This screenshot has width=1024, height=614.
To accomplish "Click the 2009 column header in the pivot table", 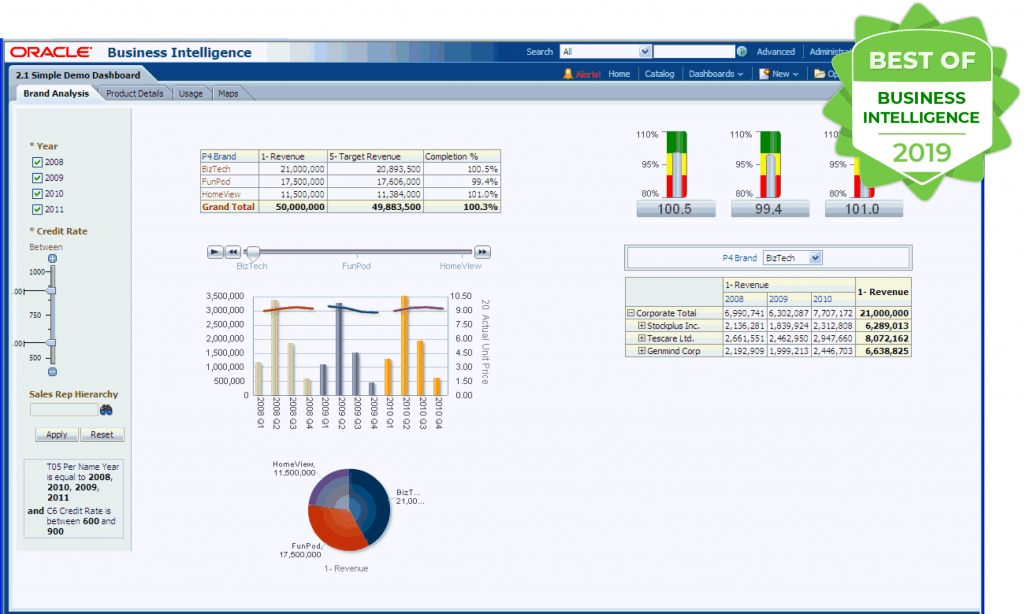I will [789, 299].
